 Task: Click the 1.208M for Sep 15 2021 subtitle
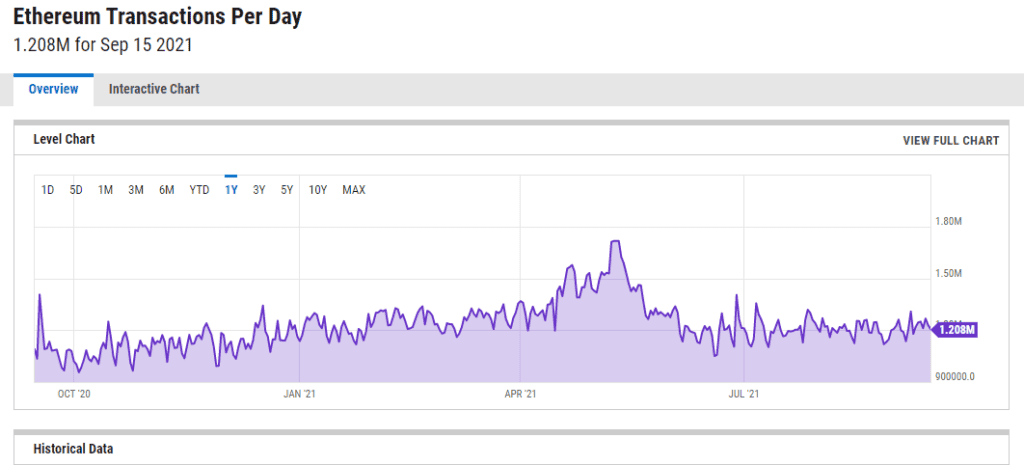103,46
